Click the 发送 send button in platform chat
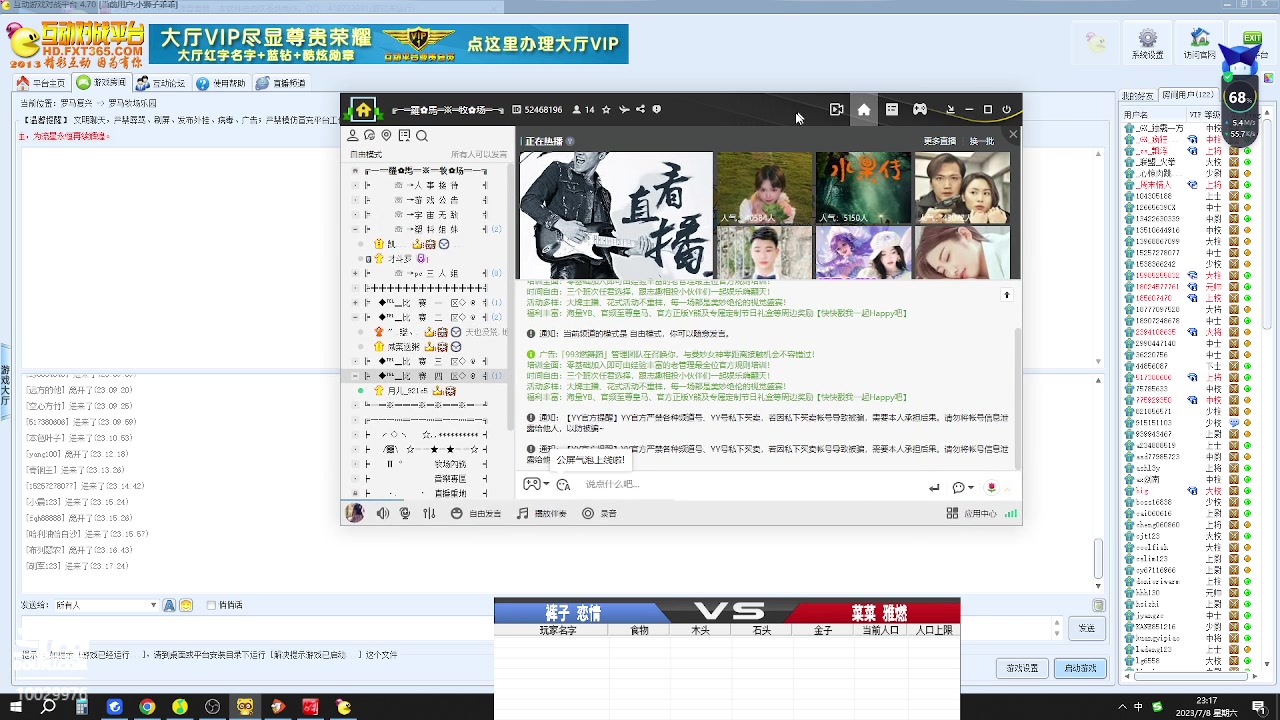This screenshot has height=720, width=1280. [x=1087, y=628]
